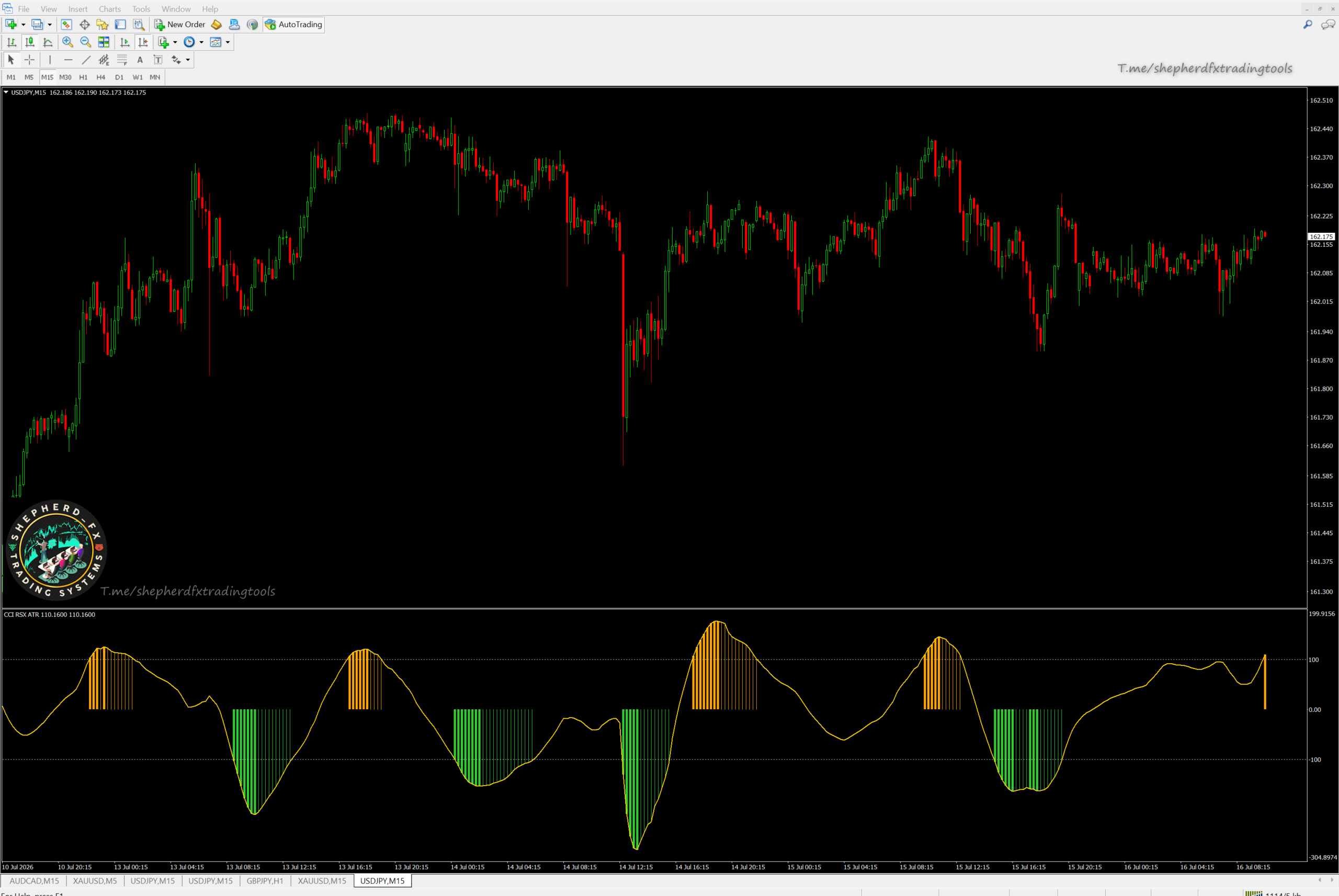Open the Window menu

176,8
